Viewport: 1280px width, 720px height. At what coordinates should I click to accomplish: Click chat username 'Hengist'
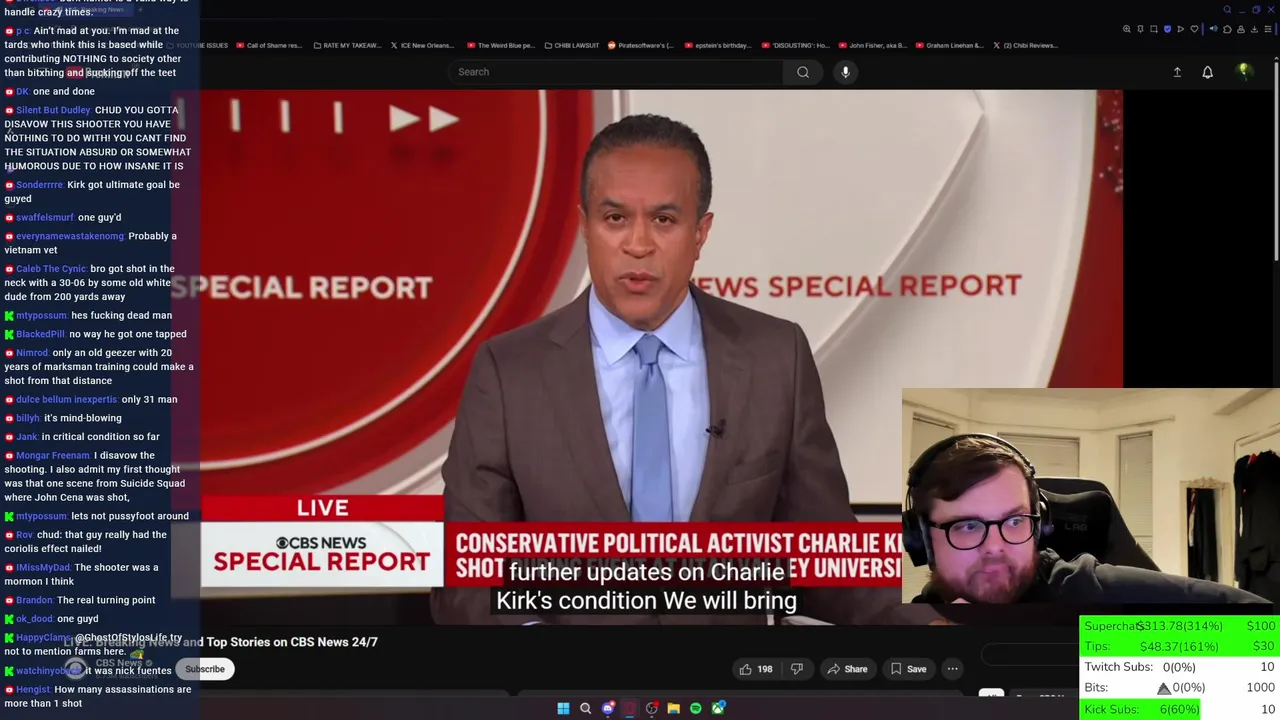coord(34,690)
